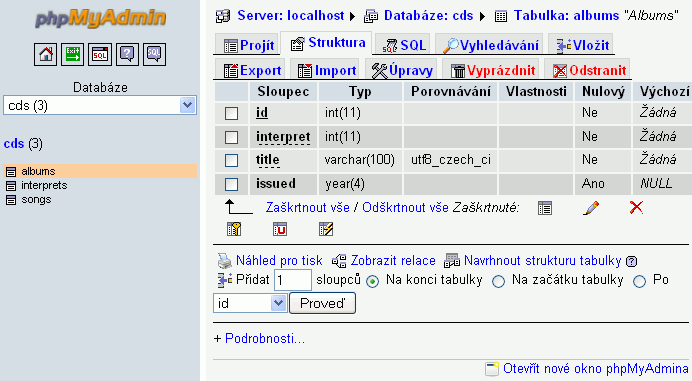Select Na začátku tabulky radio button
692x381 pixels.
(x=498, y=281)
